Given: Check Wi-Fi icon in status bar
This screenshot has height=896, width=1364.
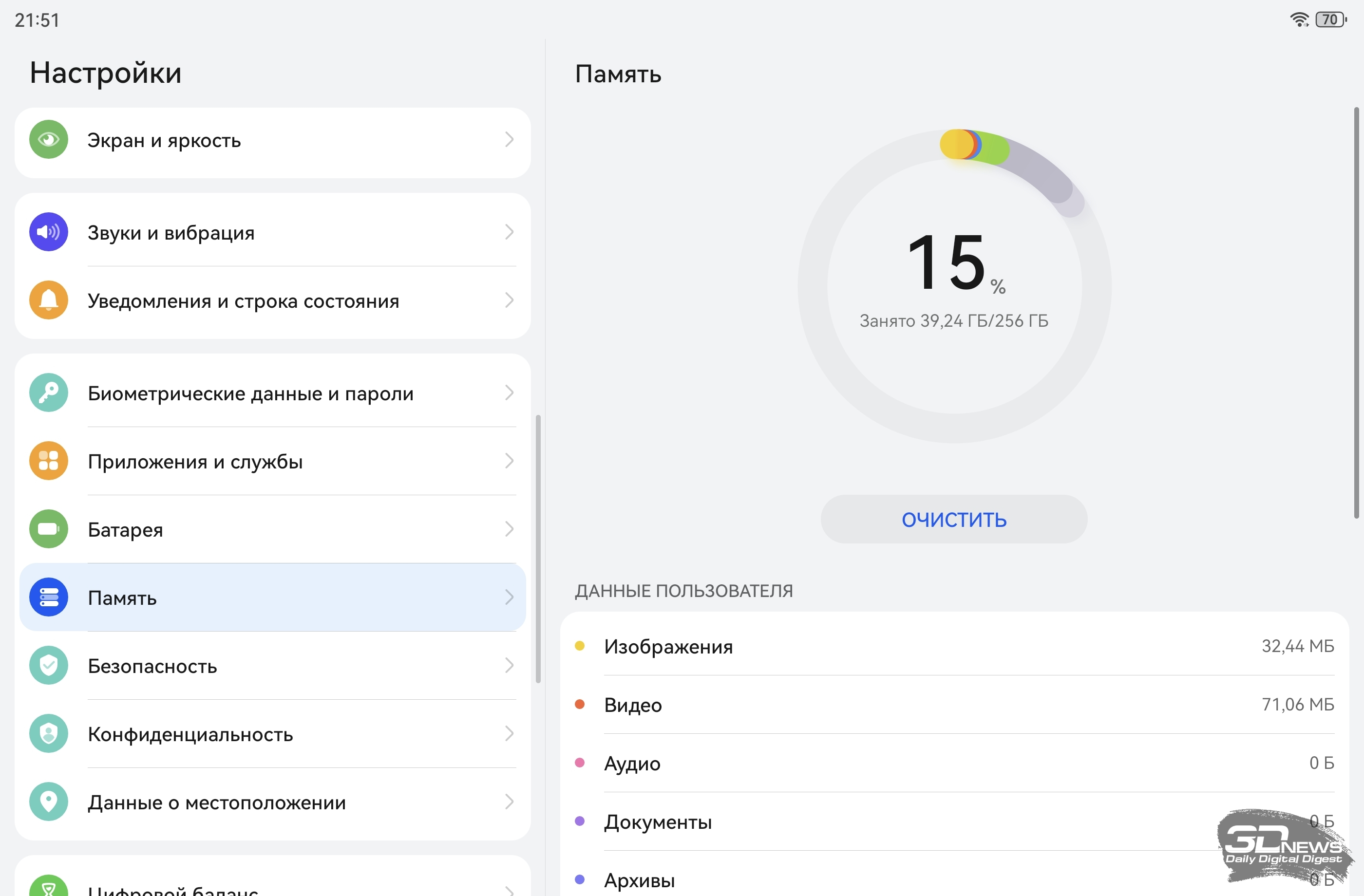Looking at the screenshot, I should click(x=1299, y=19).
